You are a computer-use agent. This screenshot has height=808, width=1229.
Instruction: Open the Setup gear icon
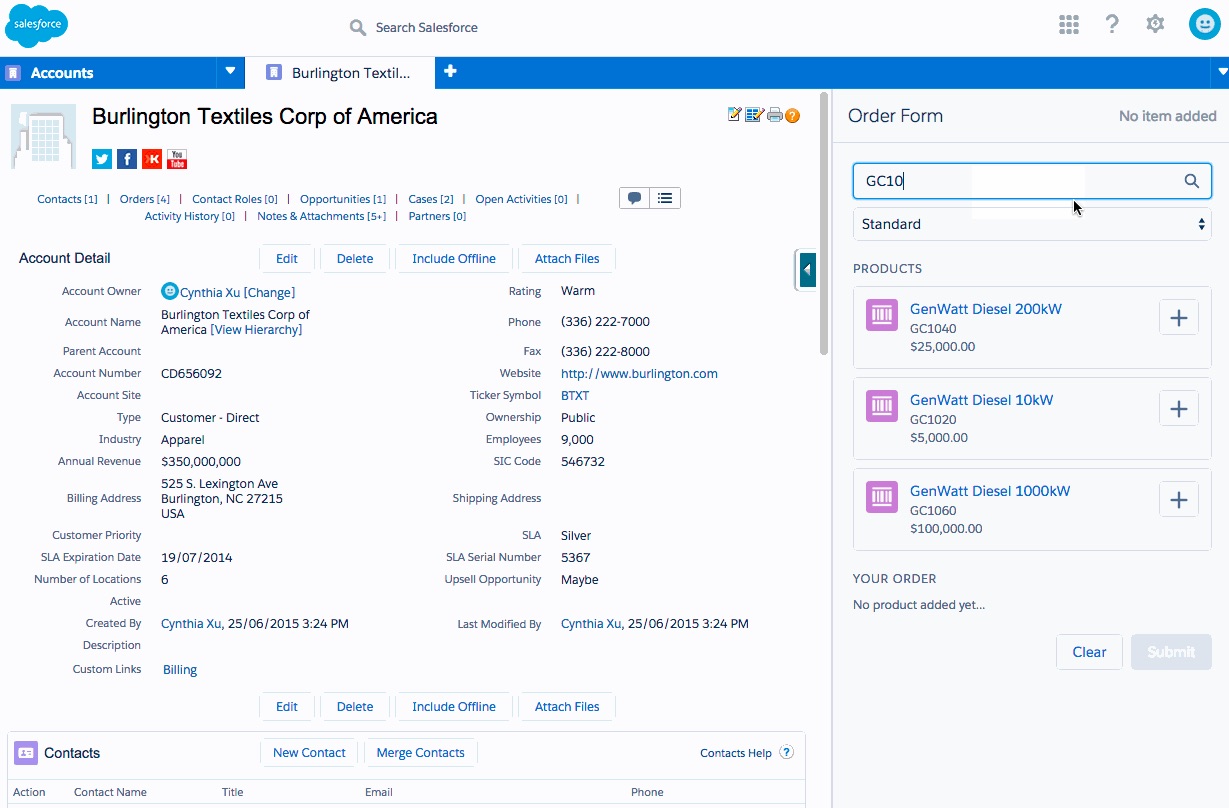[1155, 24]
